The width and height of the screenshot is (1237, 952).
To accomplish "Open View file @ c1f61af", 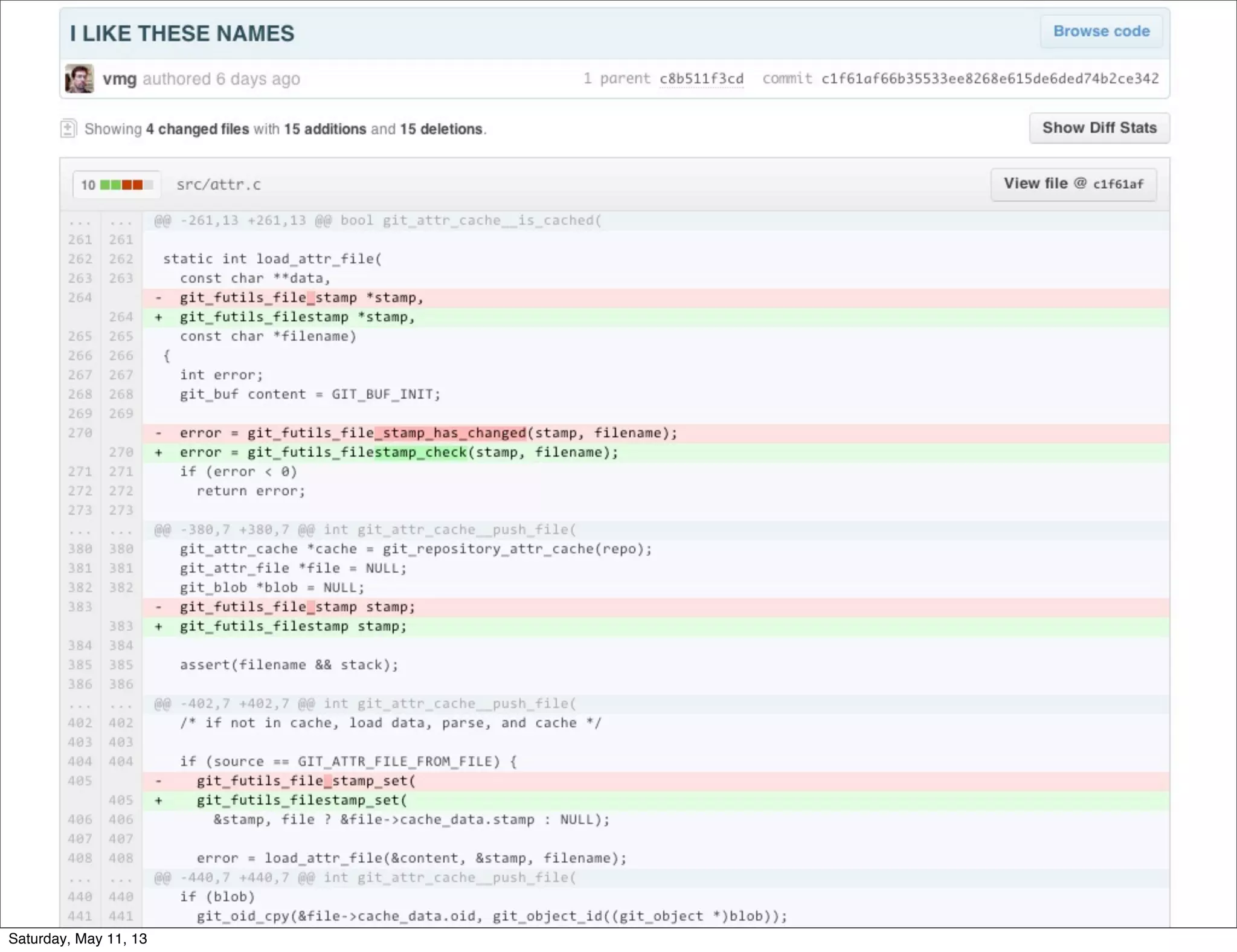I will pos(1073,184).
